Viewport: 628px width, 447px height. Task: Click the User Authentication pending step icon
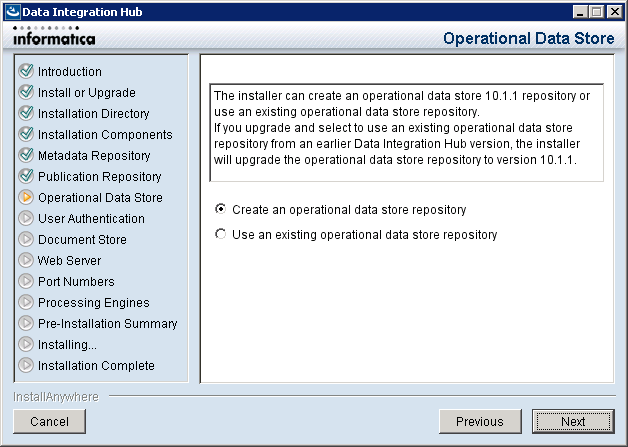[x=26, y=218]
